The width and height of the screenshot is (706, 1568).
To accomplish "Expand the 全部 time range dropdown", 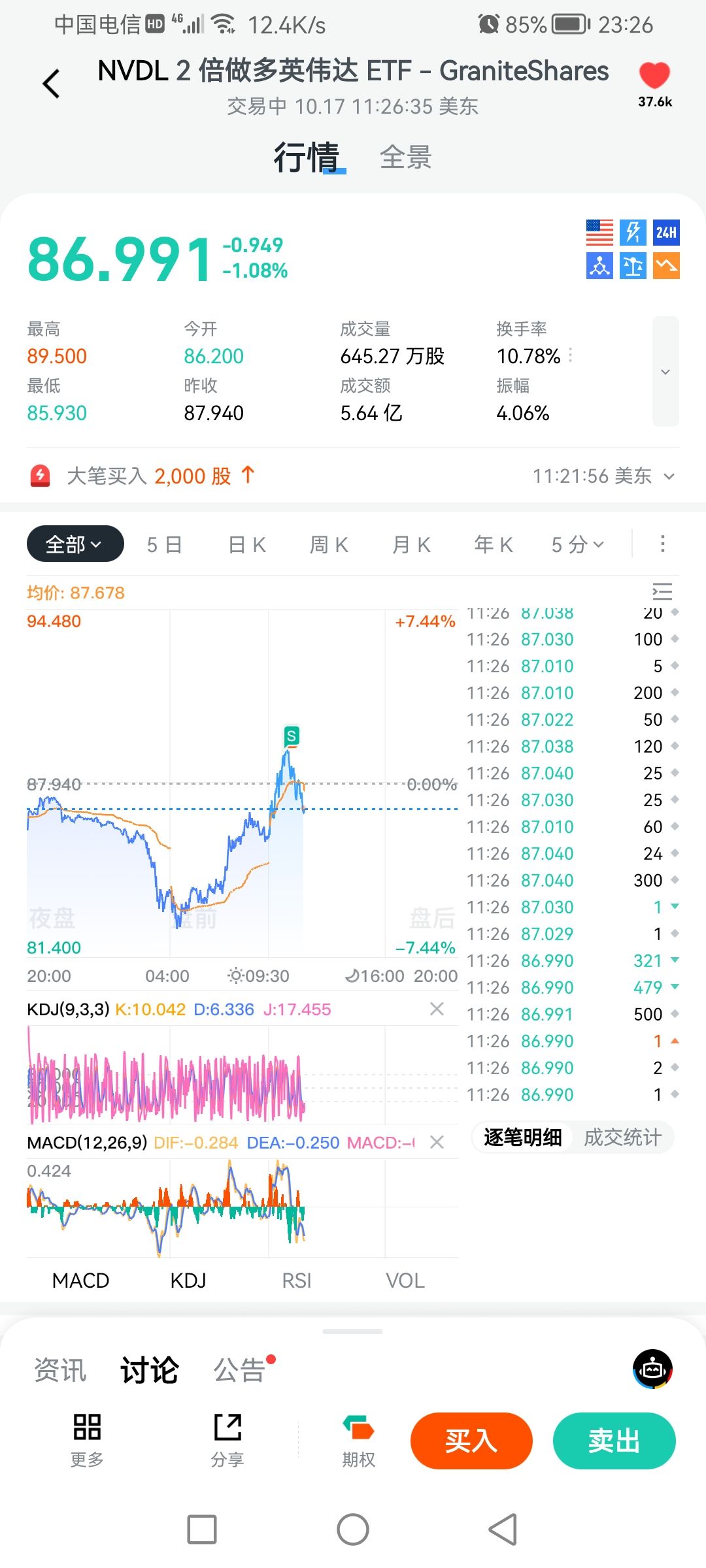I will [75, 544].
